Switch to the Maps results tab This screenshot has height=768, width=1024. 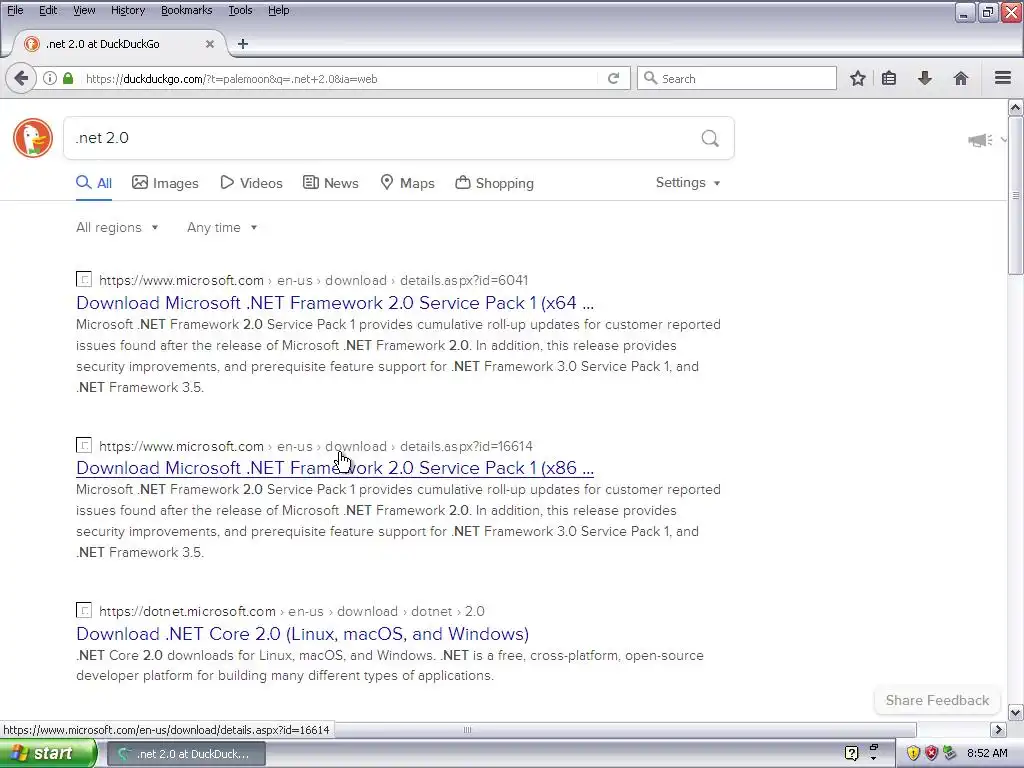408,183
